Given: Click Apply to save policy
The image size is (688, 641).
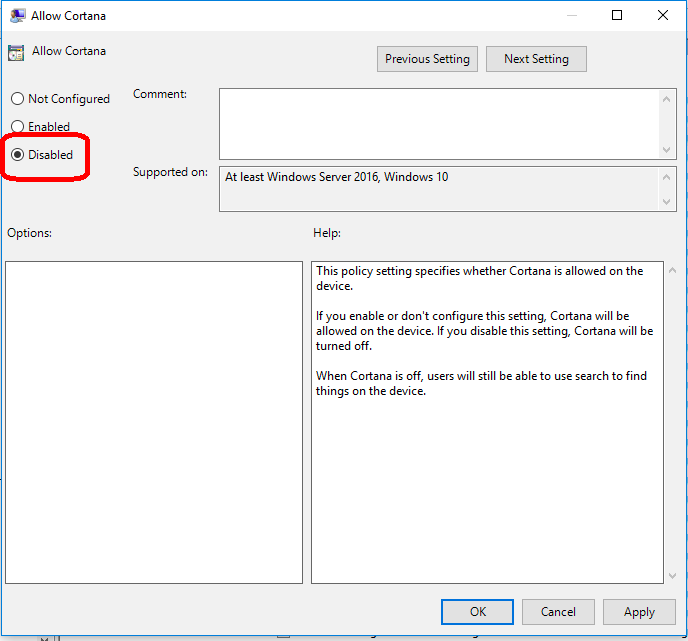Looking at the screenshot, I should pos(639,612).
